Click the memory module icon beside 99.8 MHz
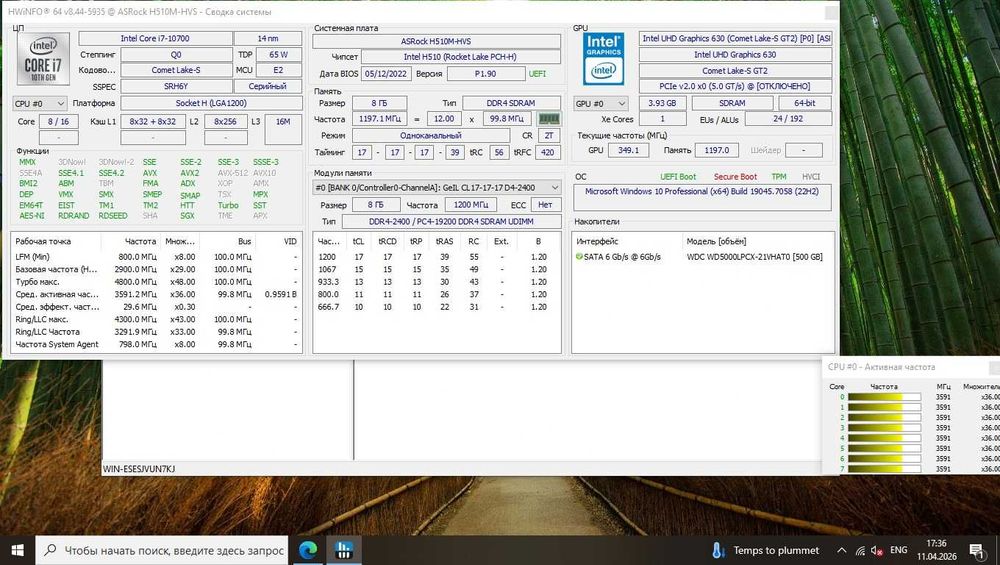 click(550, 119)
